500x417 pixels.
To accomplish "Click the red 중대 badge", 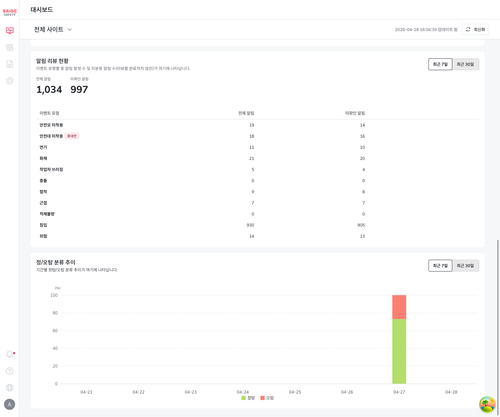I will click(72, 136).
